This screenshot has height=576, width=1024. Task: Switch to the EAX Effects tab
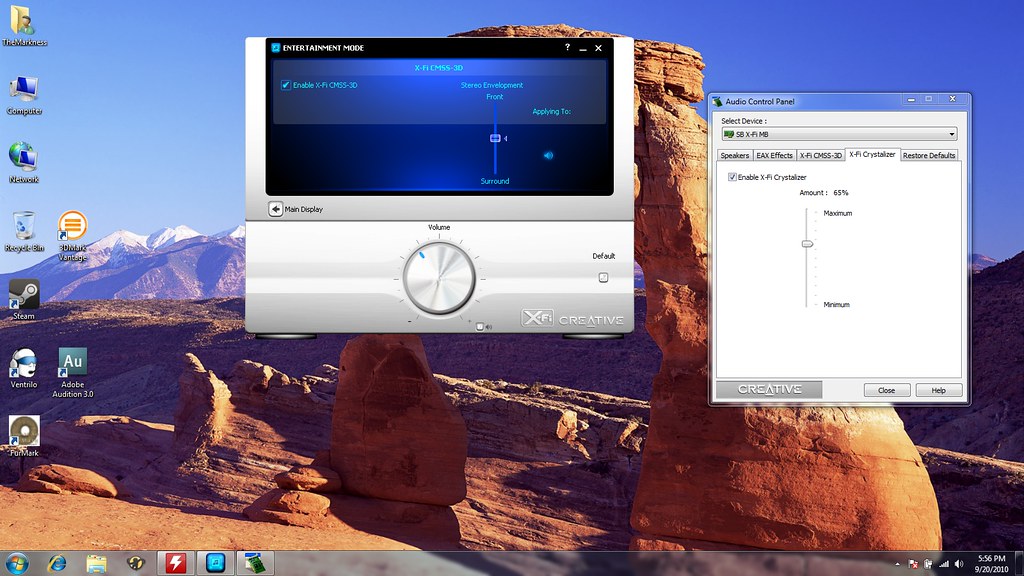pos(774,155)
